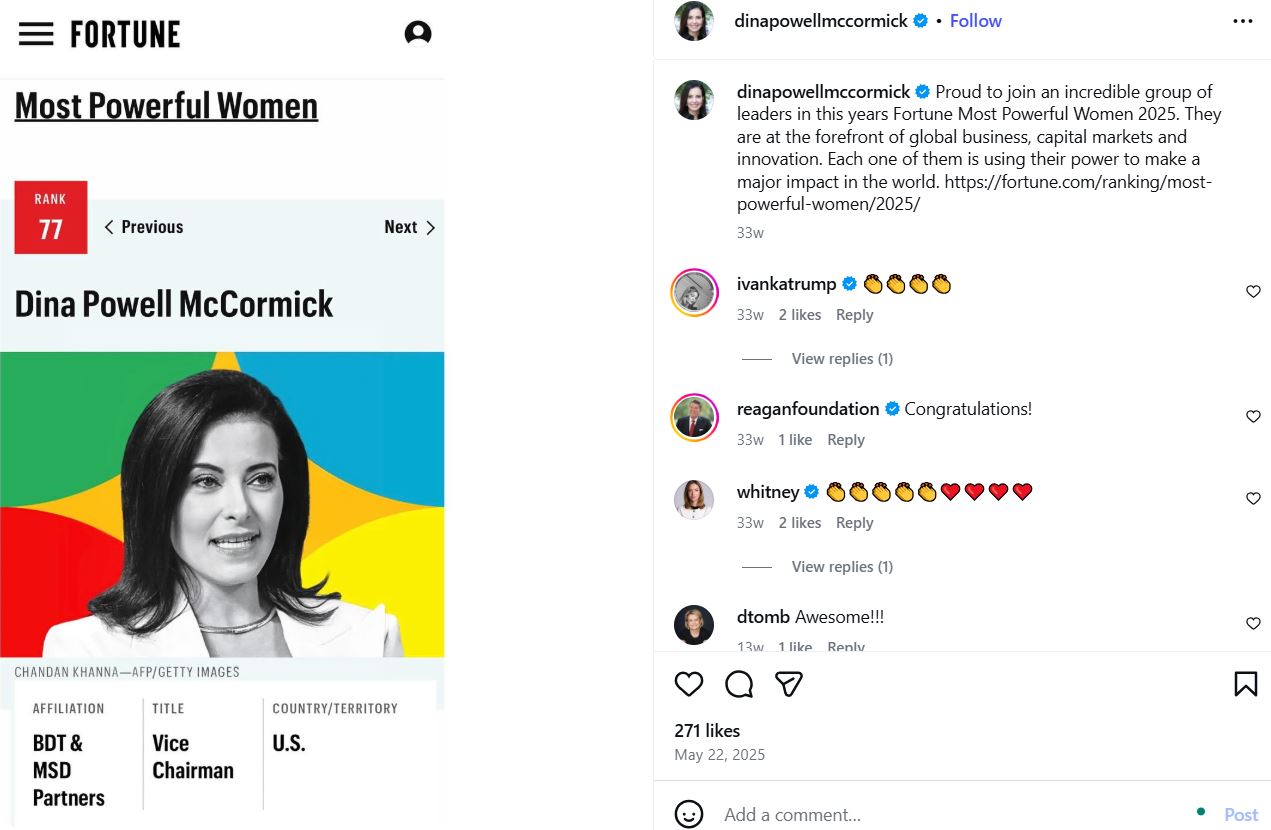Like ivankatrump's comment
Viewport: 1271px width, 830px height.
point(1253,291)
